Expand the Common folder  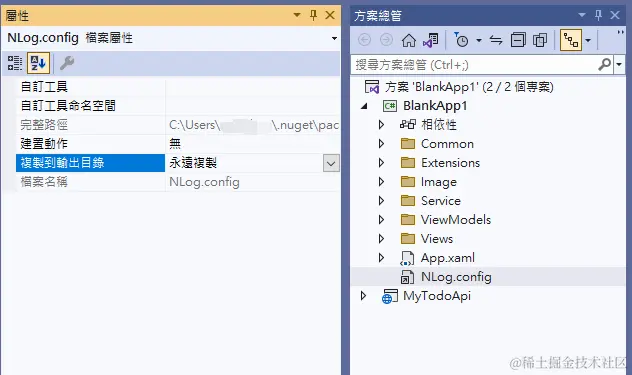tap(381, 144)
